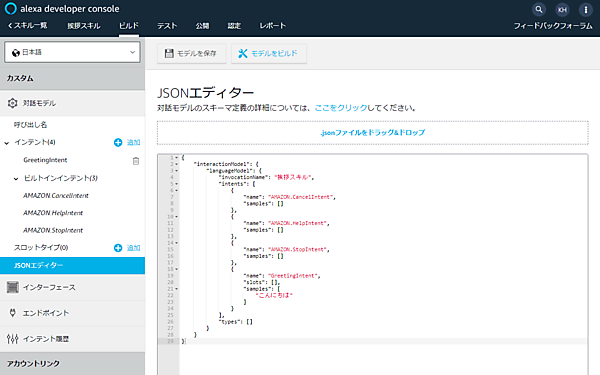600x375 pixels.
Task: Switch to the テスト tab
Action: [x=167, y=26]
